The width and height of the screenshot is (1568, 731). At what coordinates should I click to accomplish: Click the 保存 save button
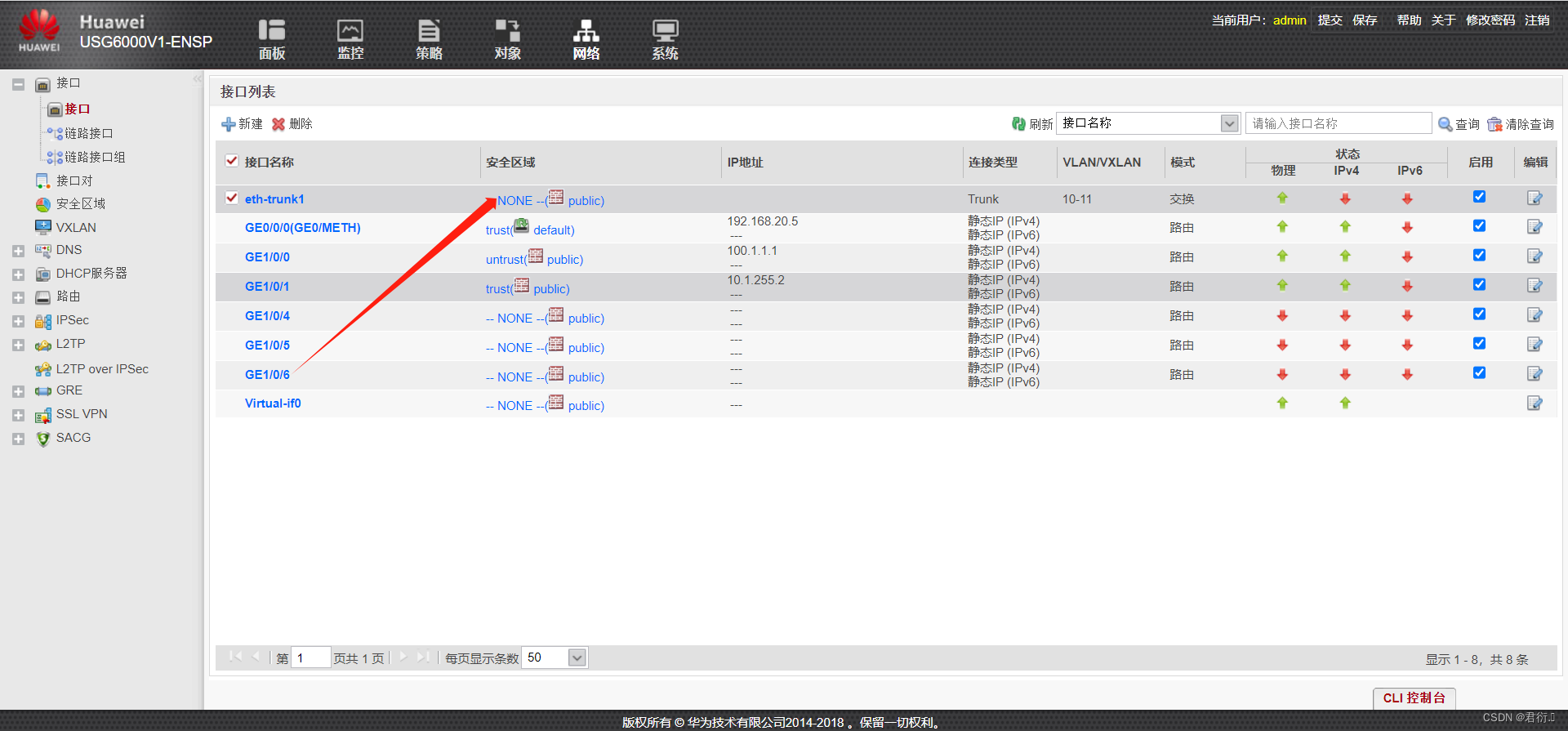1365,20
